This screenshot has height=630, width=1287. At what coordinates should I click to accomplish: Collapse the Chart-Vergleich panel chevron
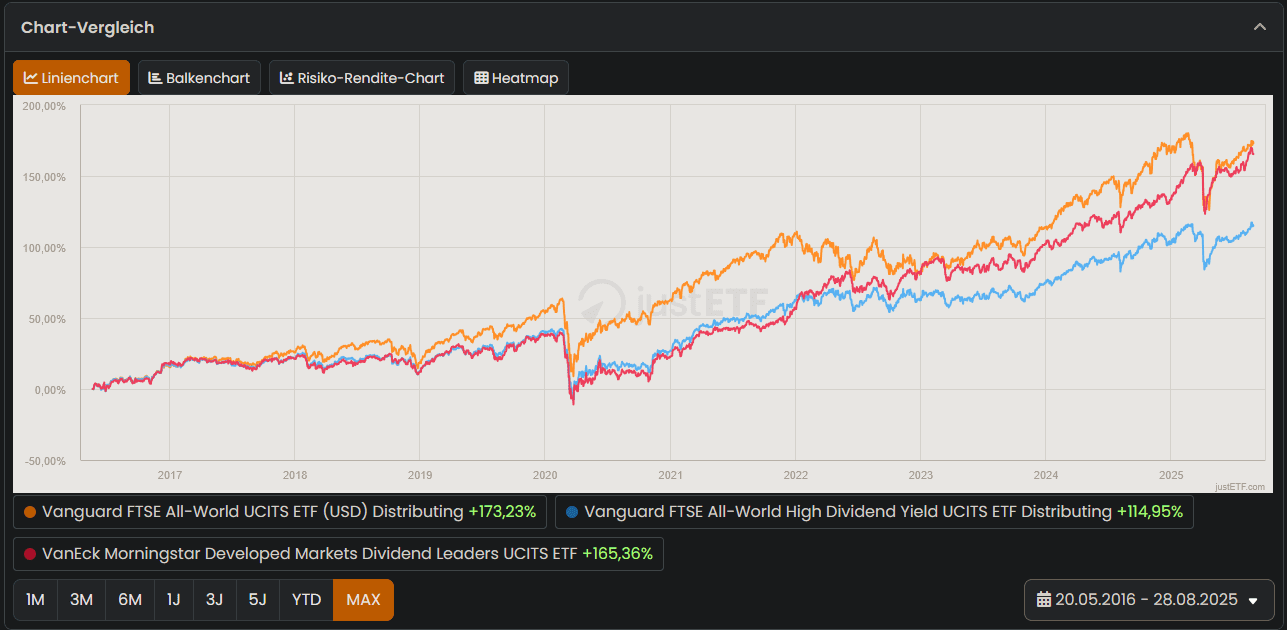click(1260, 27)
